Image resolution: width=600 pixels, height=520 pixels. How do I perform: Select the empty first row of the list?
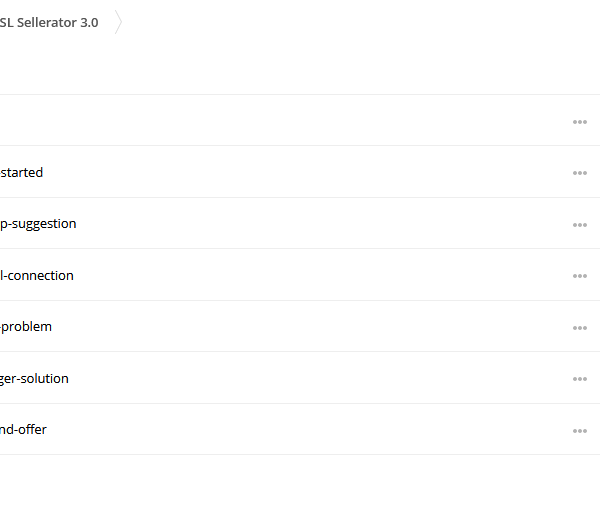pyautogui.click(x=300, y=120)
